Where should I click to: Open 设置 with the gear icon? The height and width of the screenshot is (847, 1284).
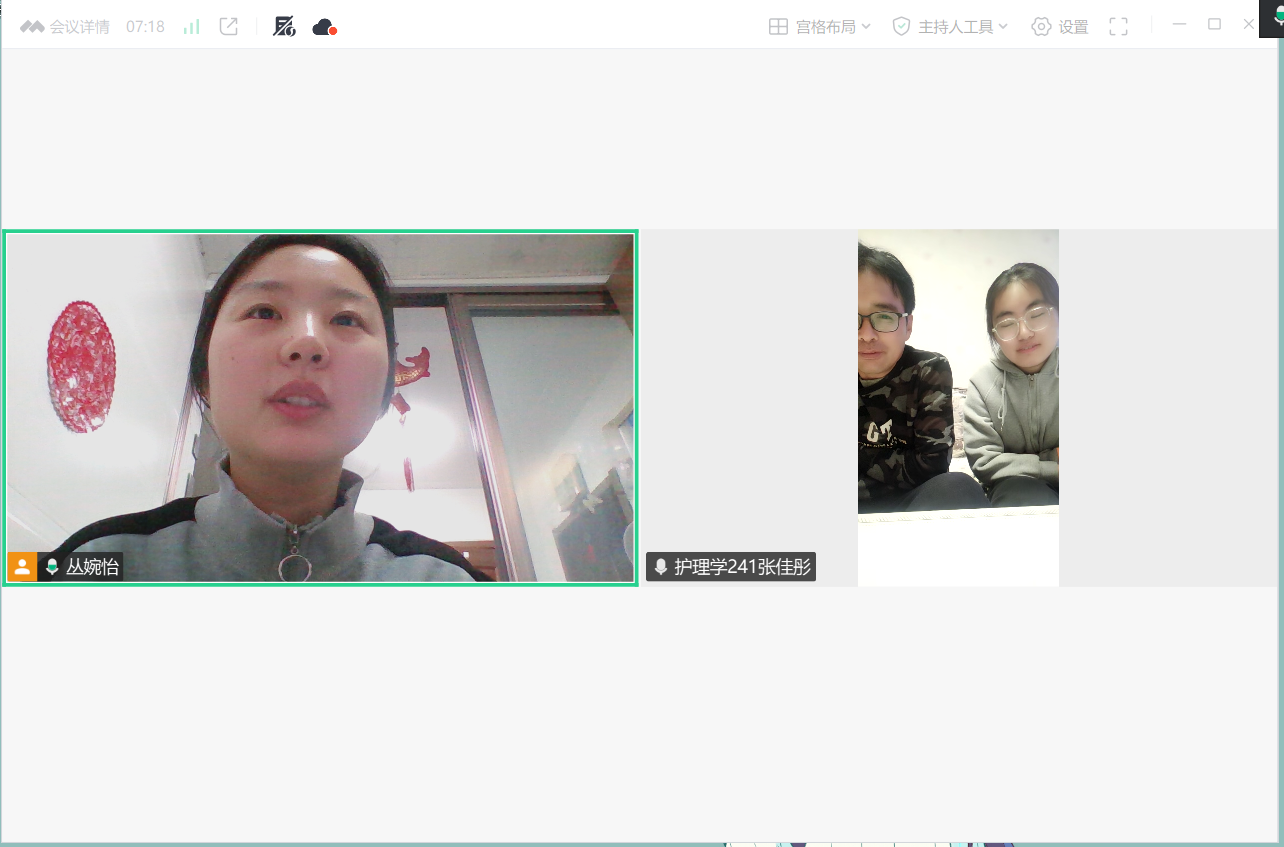[1060, 27]
